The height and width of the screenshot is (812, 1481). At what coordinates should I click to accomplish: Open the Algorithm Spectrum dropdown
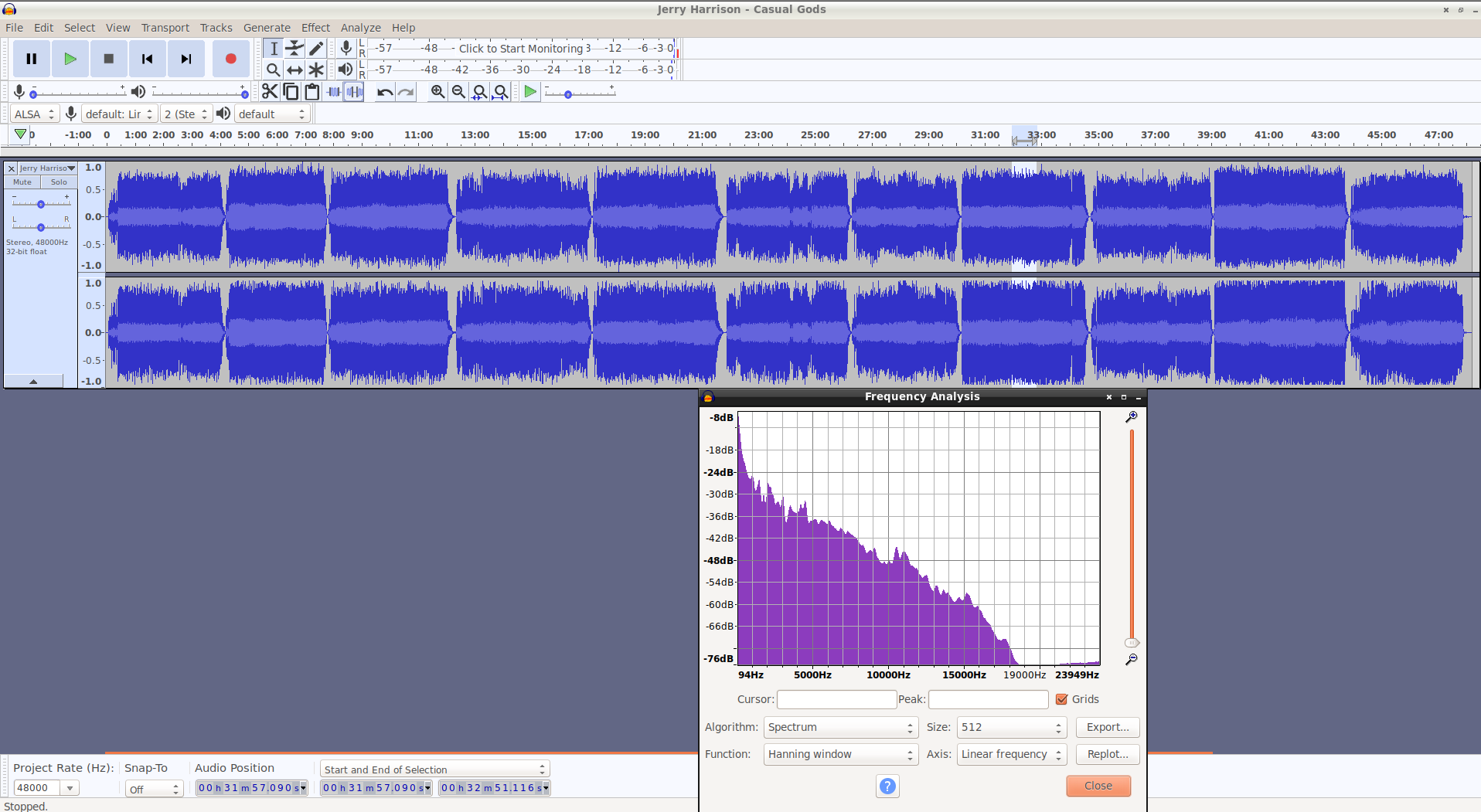[841, 727]
